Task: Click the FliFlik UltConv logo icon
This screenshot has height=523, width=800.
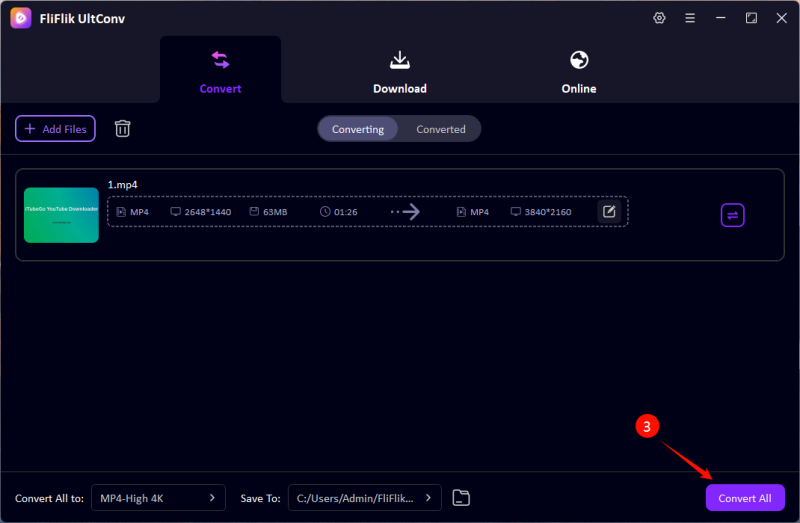Action: 19,18
